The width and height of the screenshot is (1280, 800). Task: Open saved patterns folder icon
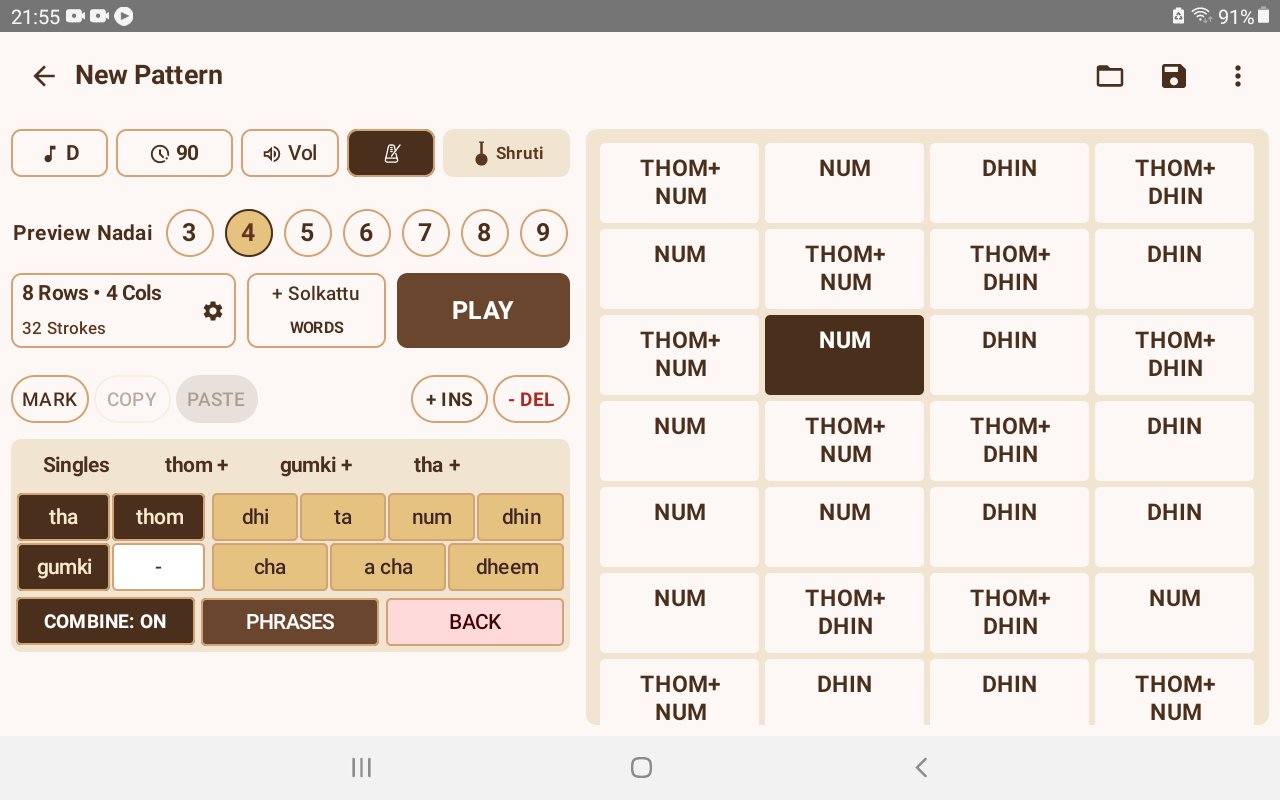coord(1110,76)
